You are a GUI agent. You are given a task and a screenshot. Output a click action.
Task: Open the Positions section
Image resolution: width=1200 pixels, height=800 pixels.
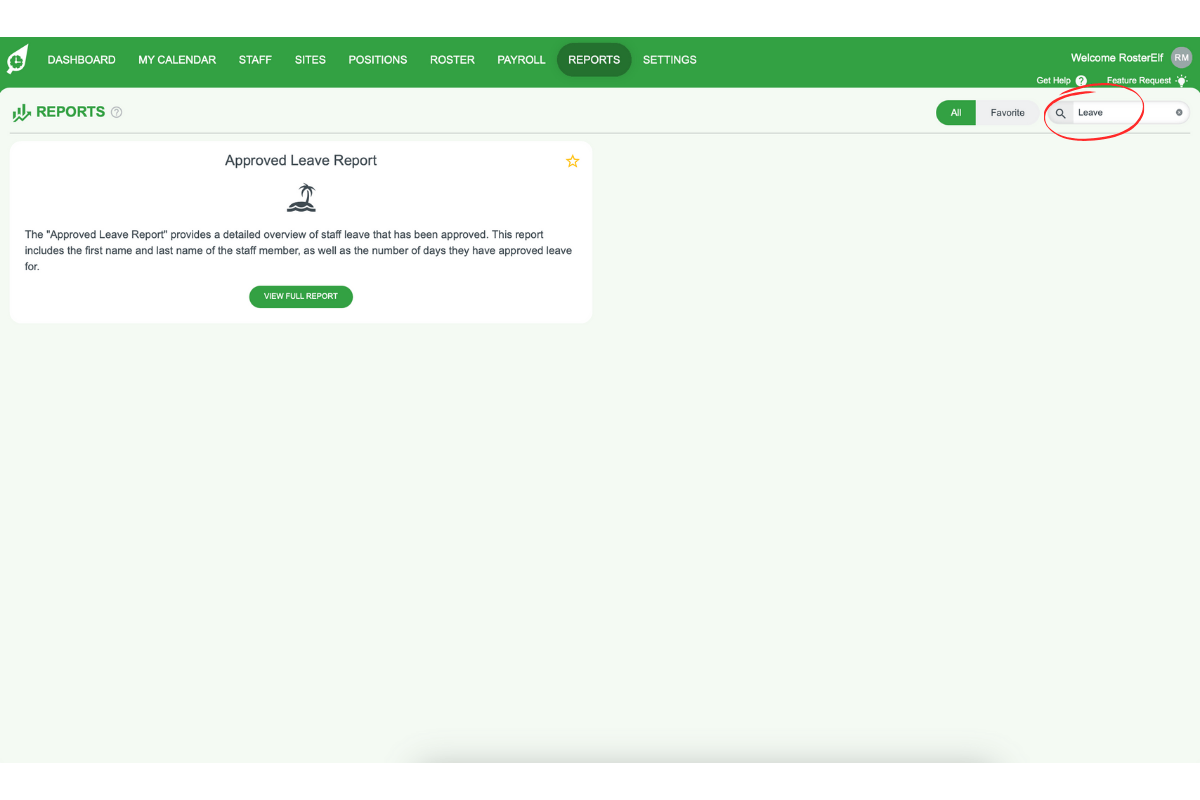pyautogui.click(x=377, y=60)
